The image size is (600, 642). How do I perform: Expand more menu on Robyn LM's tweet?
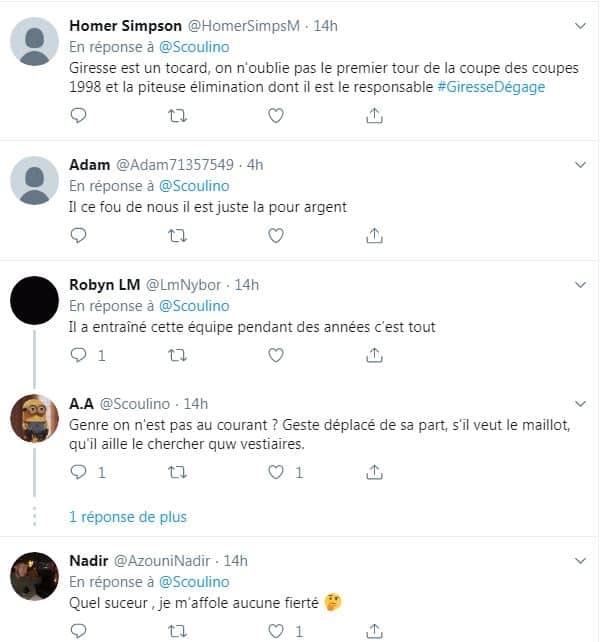[x=580, y=285]
